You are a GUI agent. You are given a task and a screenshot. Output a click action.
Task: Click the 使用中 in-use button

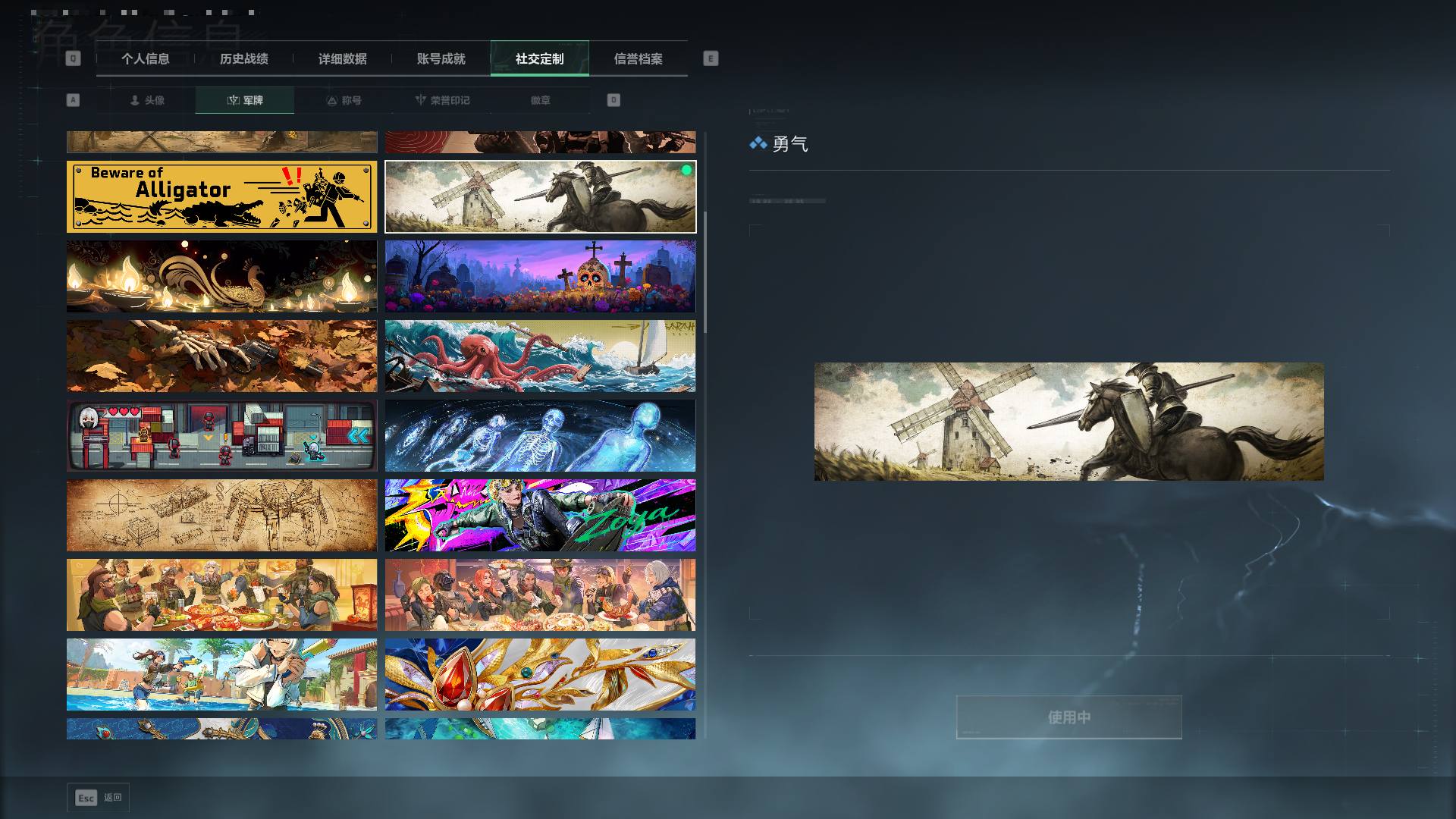1069,717
